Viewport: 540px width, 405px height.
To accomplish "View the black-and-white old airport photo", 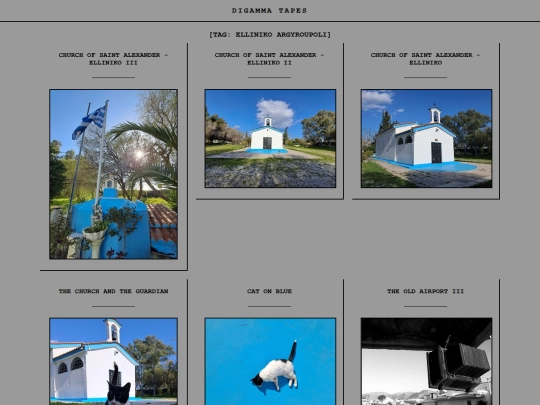I will 426,361.
